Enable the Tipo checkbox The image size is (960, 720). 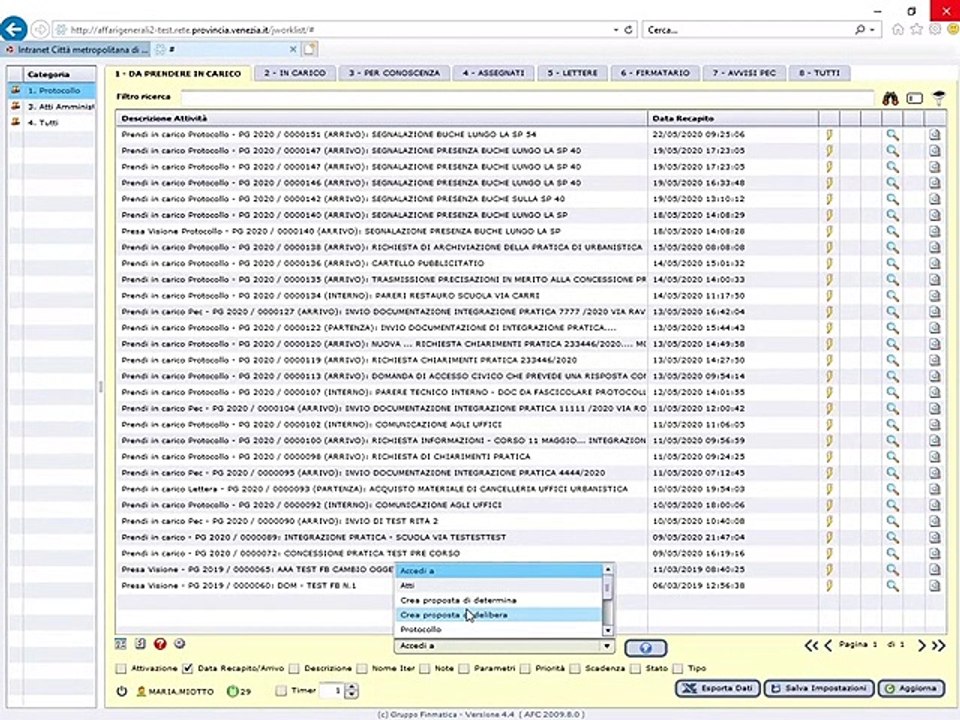pos(678,669)
